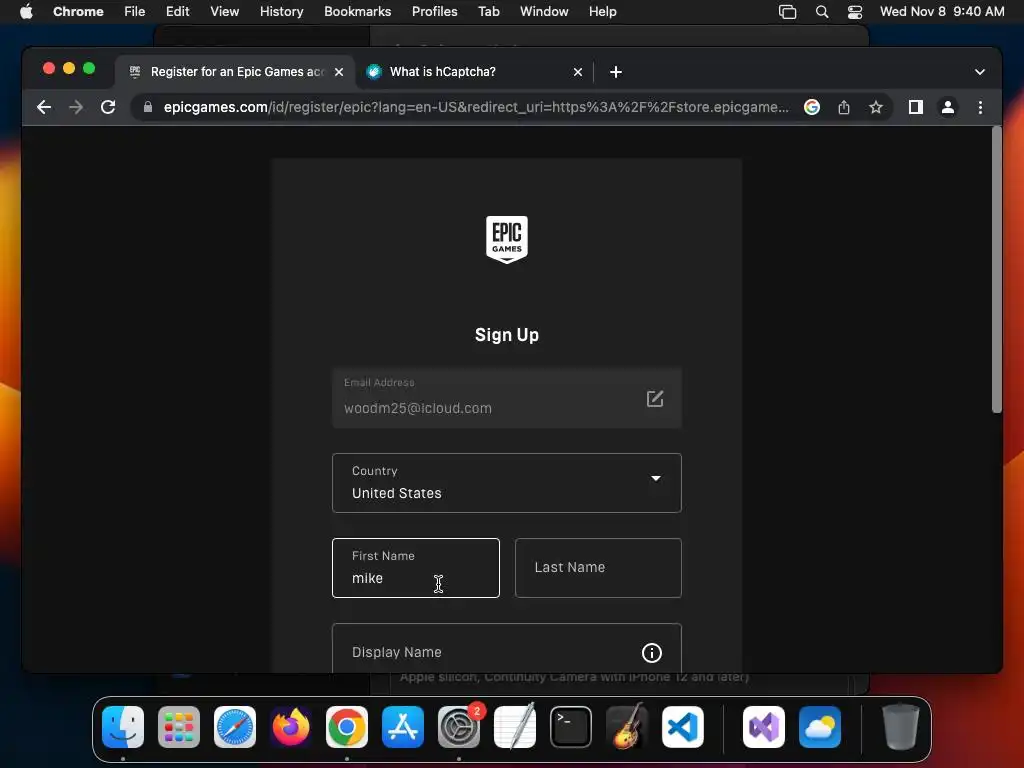Screen dimensions: 1024x768
Task: Click the page vertical scrollbar
Action: (997, 270)
